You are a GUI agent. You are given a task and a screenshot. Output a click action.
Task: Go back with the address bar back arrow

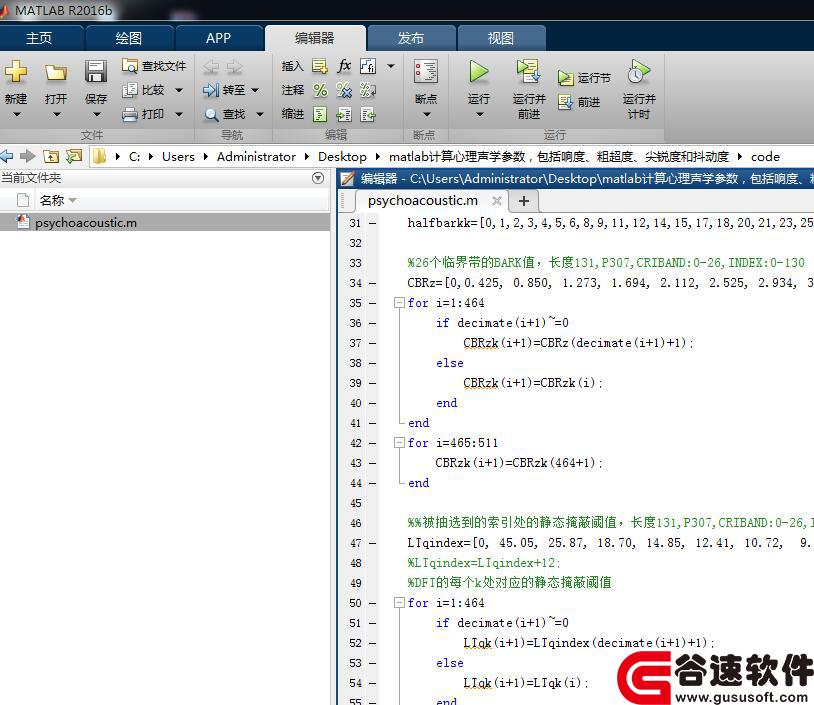pos(7,156)
